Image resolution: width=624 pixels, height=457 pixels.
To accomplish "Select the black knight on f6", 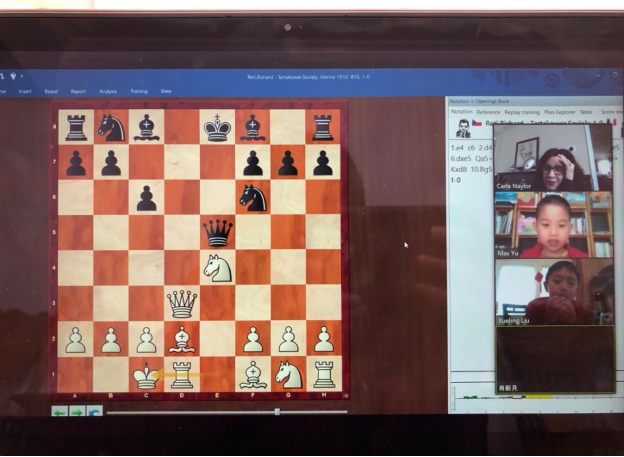I will [253, 197].
